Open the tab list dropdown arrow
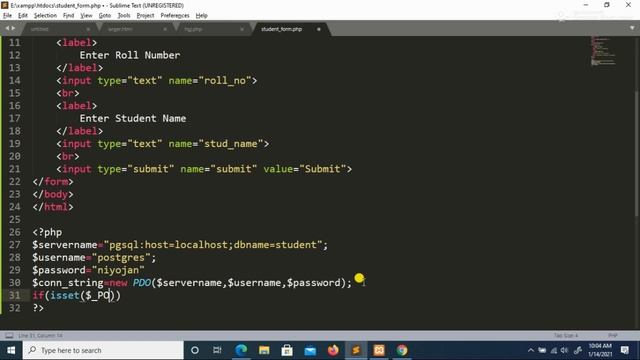 pos(632,28)
